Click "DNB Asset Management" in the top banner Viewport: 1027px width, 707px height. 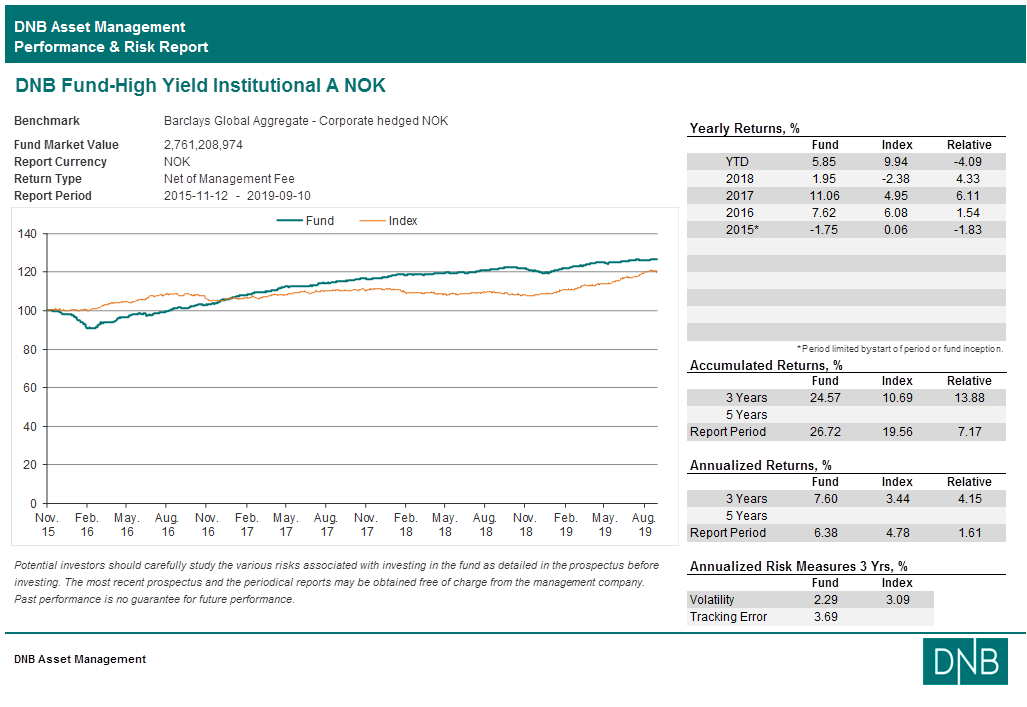point(100,27)
